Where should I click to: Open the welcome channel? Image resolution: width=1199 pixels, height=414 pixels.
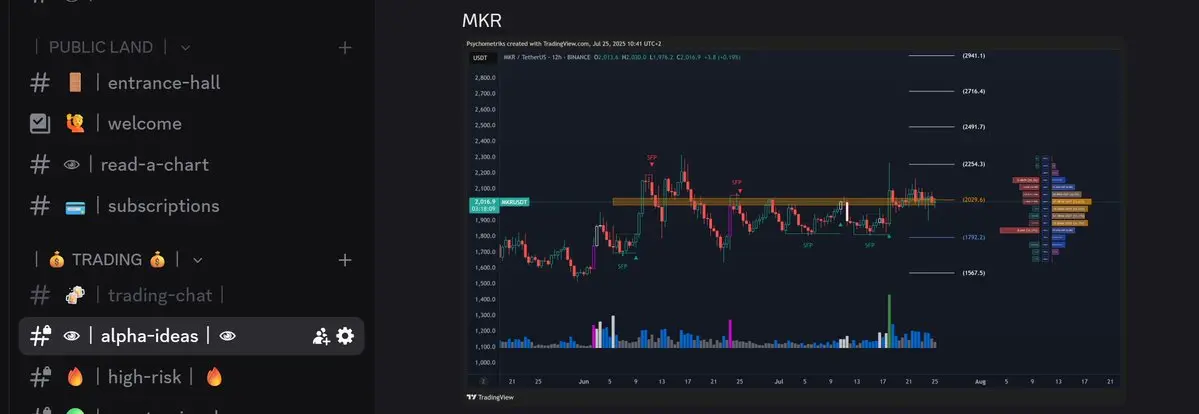[191, 124]
